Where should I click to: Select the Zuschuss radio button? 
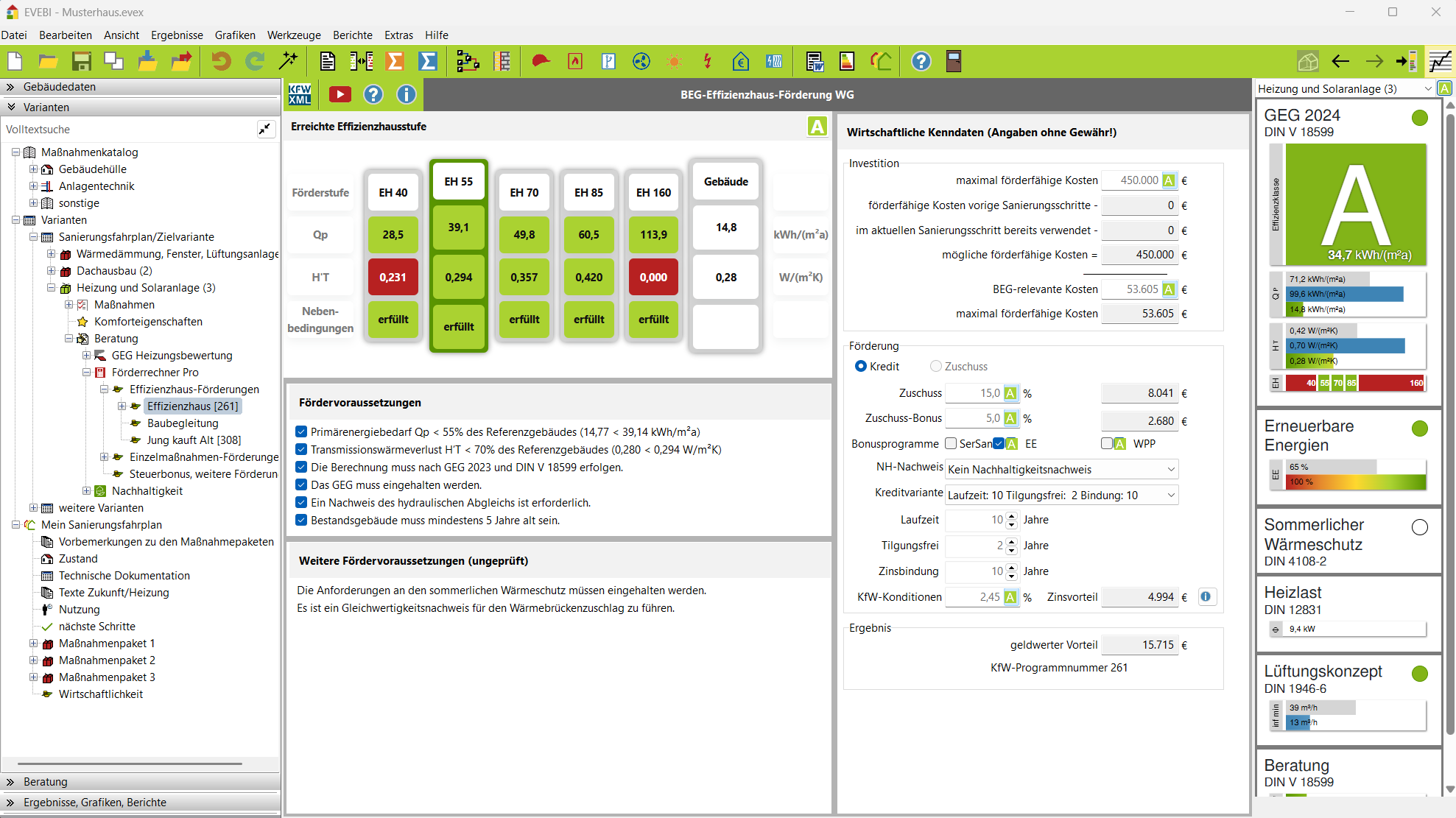click(936, 367)
